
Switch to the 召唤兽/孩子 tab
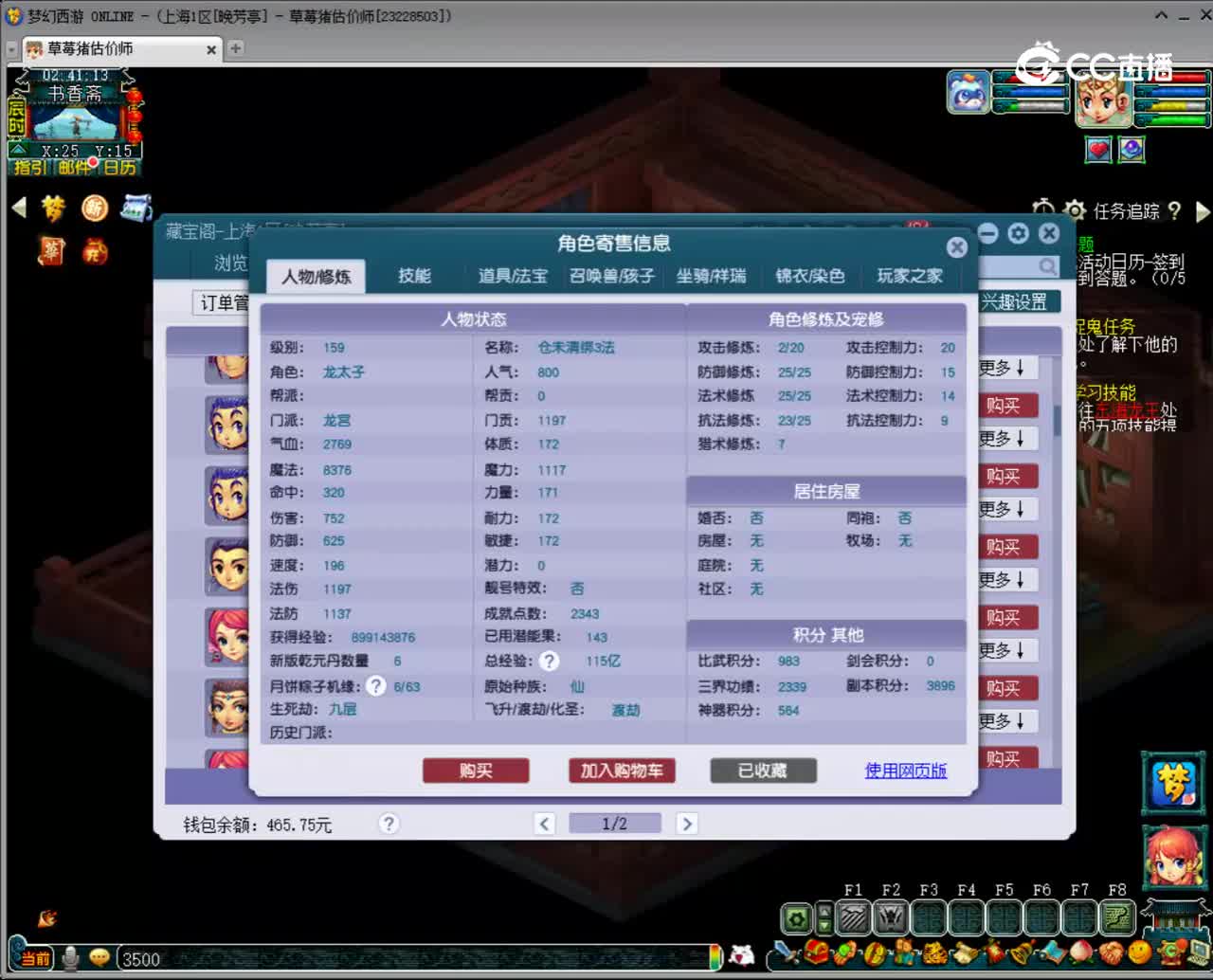(x=612, y=276)
